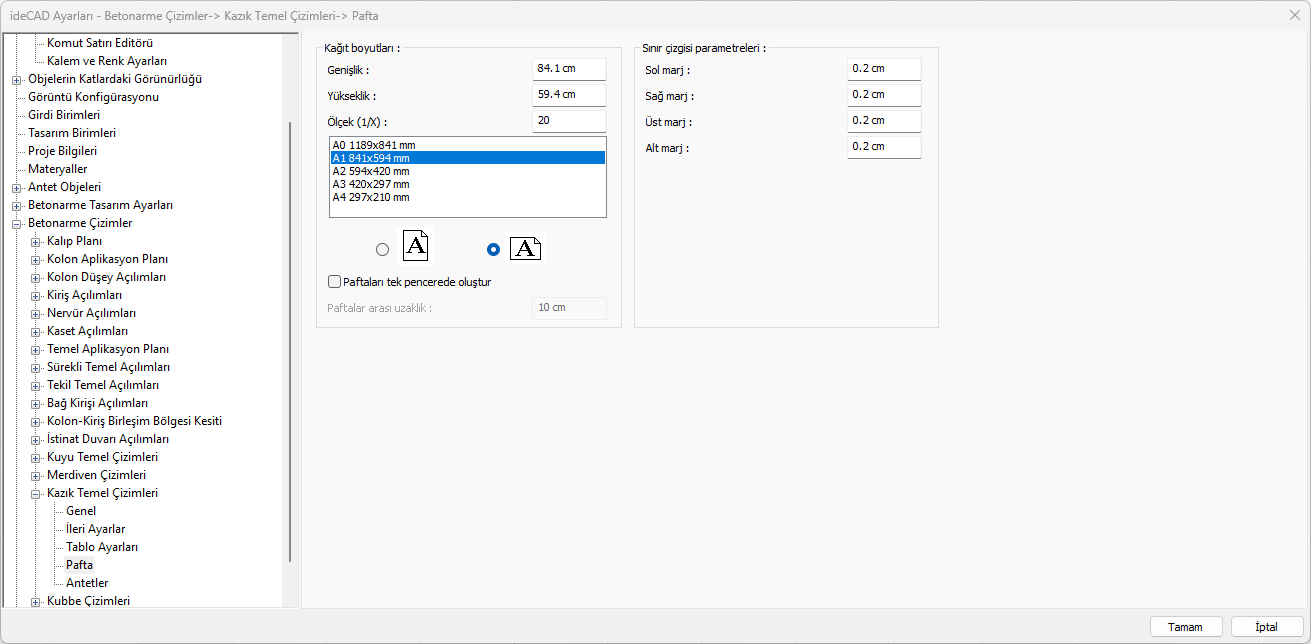Cancel with the İptal button
The width and height of the screenshot is (1311, 644).
click(1267, 627)
